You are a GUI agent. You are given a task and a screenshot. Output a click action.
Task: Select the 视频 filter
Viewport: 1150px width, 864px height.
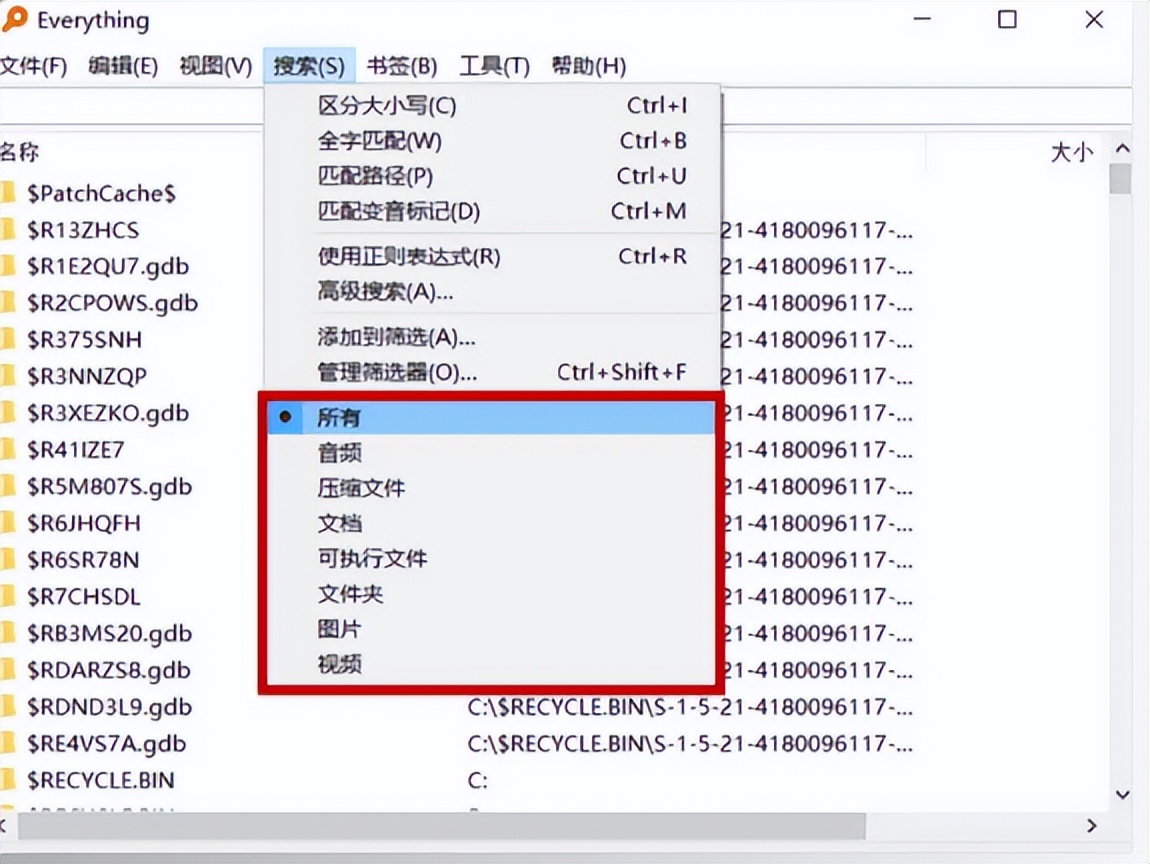point(491,664)
